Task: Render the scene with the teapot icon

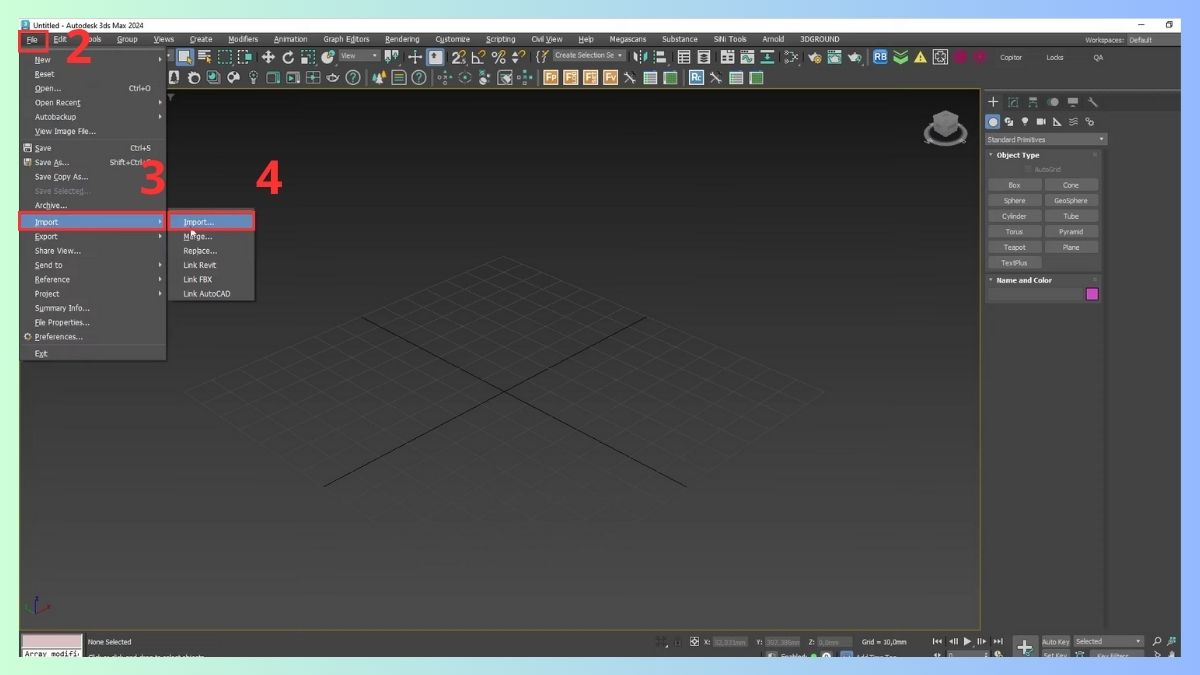Action: pyautogui.click(x=854, y=57)
